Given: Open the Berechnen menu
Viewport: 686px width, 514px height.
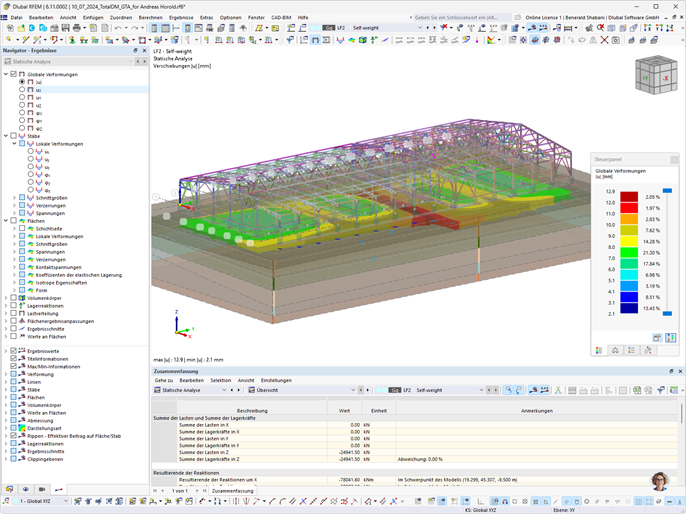Looking at the screenshot, I should pos(150,17).
